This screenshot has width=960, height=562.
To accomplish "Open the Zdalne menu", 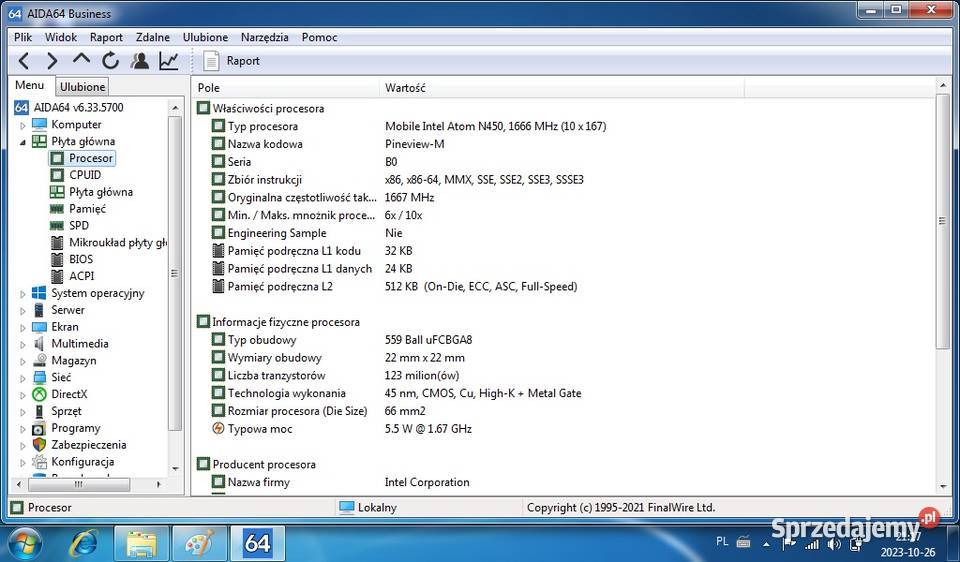I will coord(152,37).
